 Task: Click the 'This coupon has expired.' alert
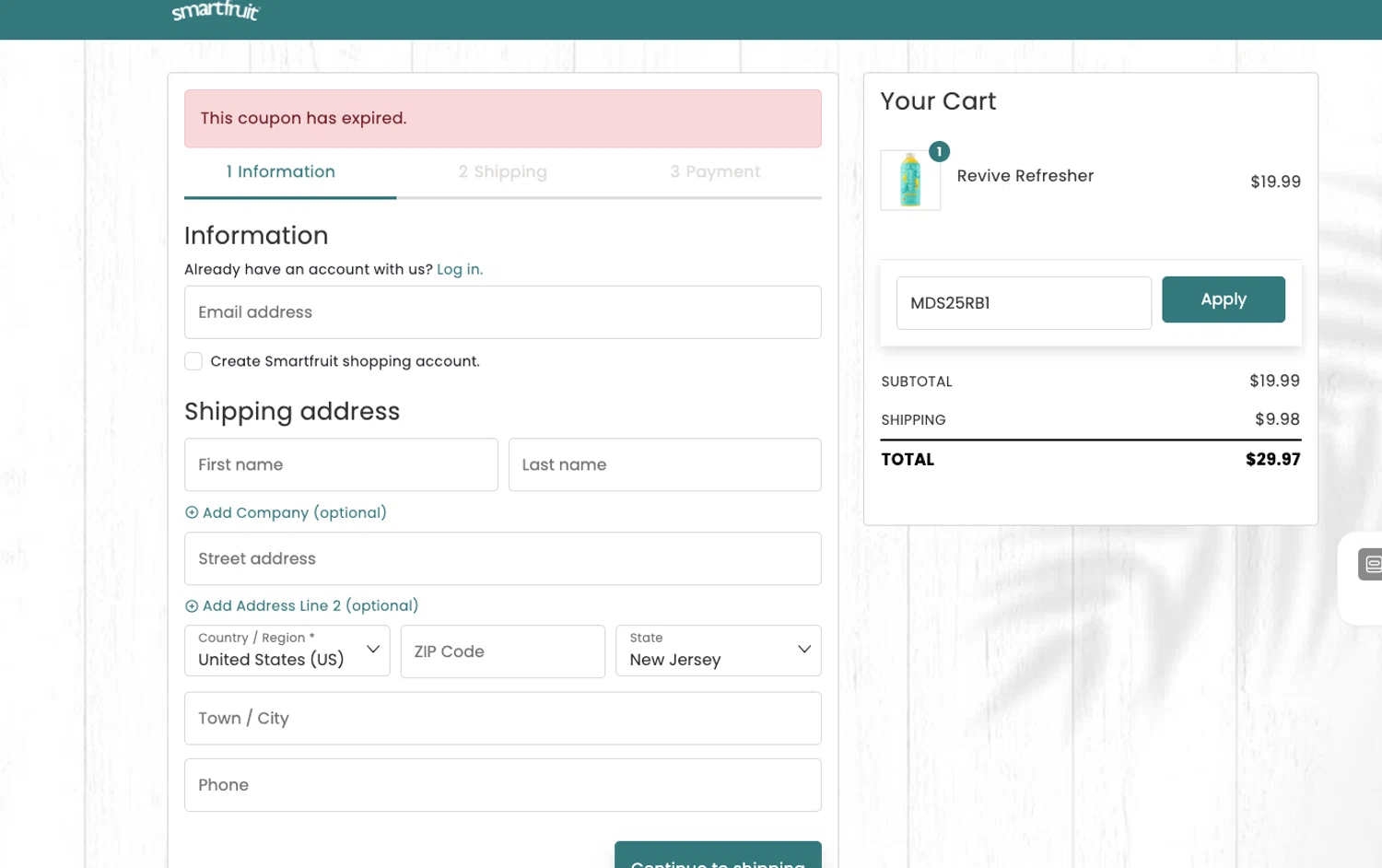pos(503,119)
